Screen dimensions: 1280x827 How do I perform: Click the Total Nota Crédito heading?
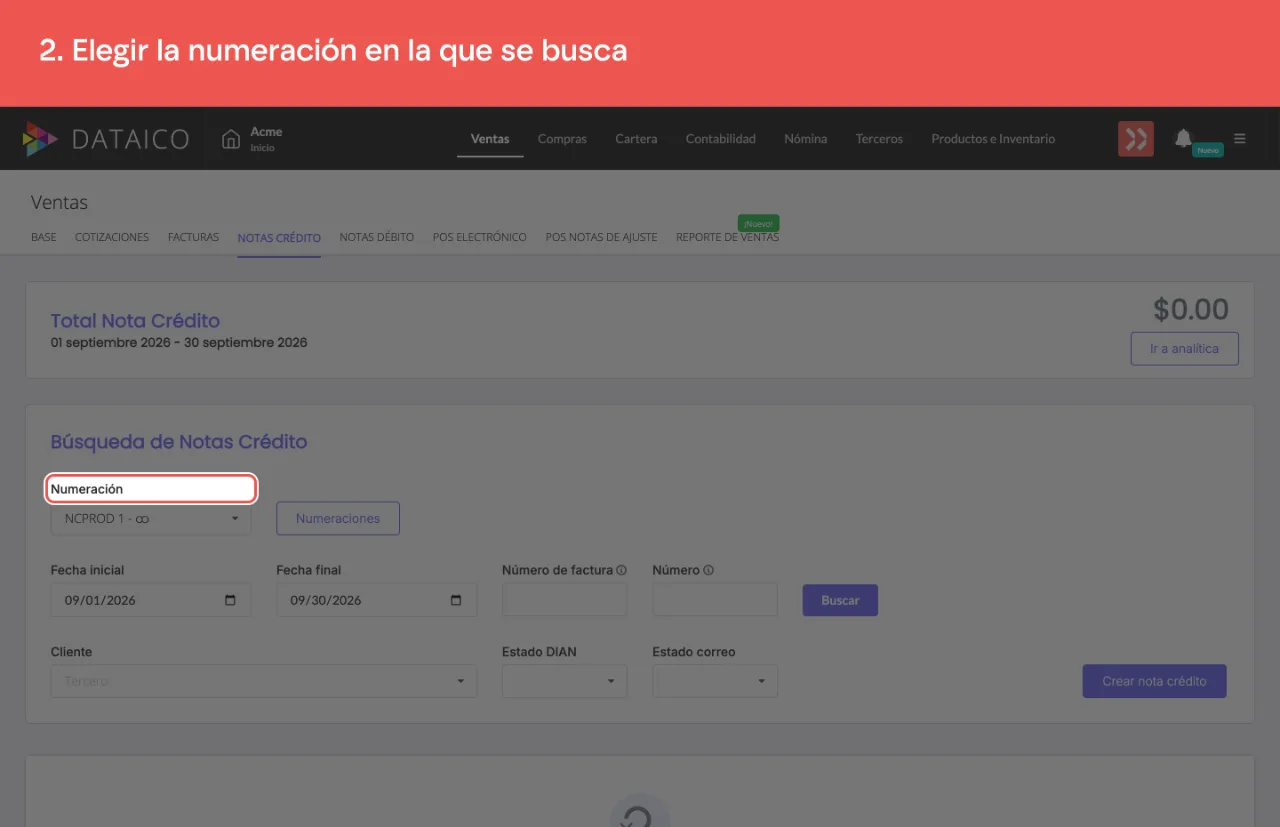[x=135, y=320]
